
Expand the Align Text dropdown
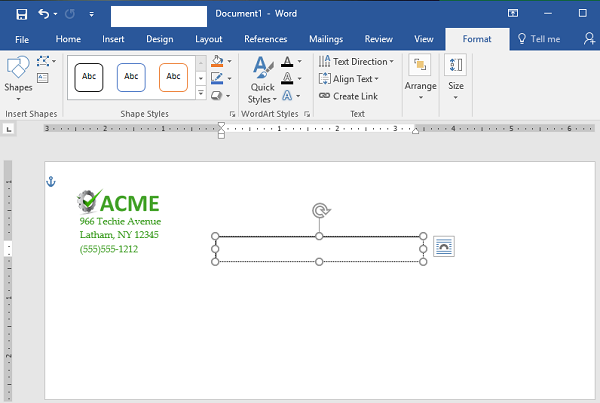click(350, 79)
